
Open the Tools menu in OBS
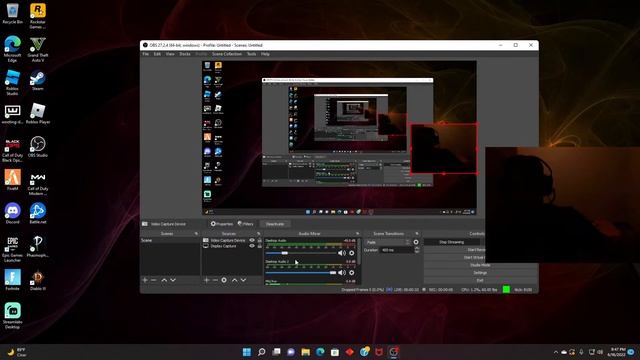point(251,54)
